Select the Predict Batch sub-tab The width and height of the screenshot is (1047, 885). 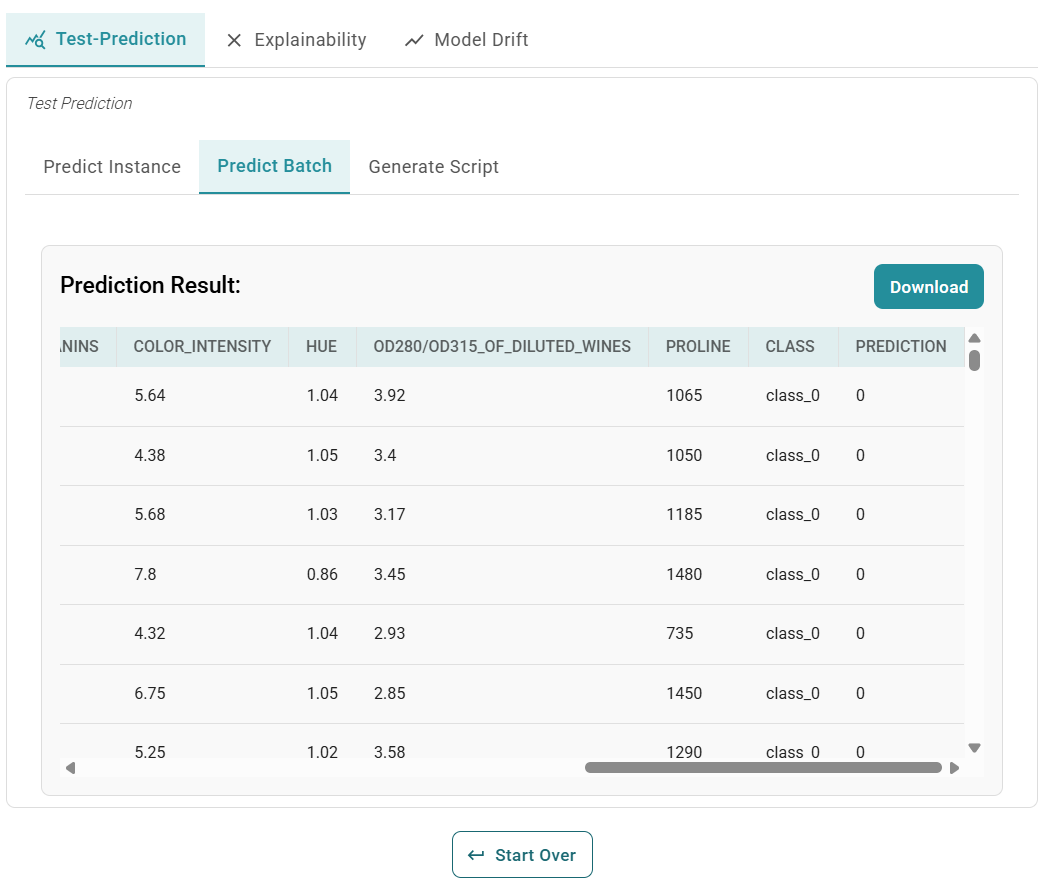(x=274, y=166)
